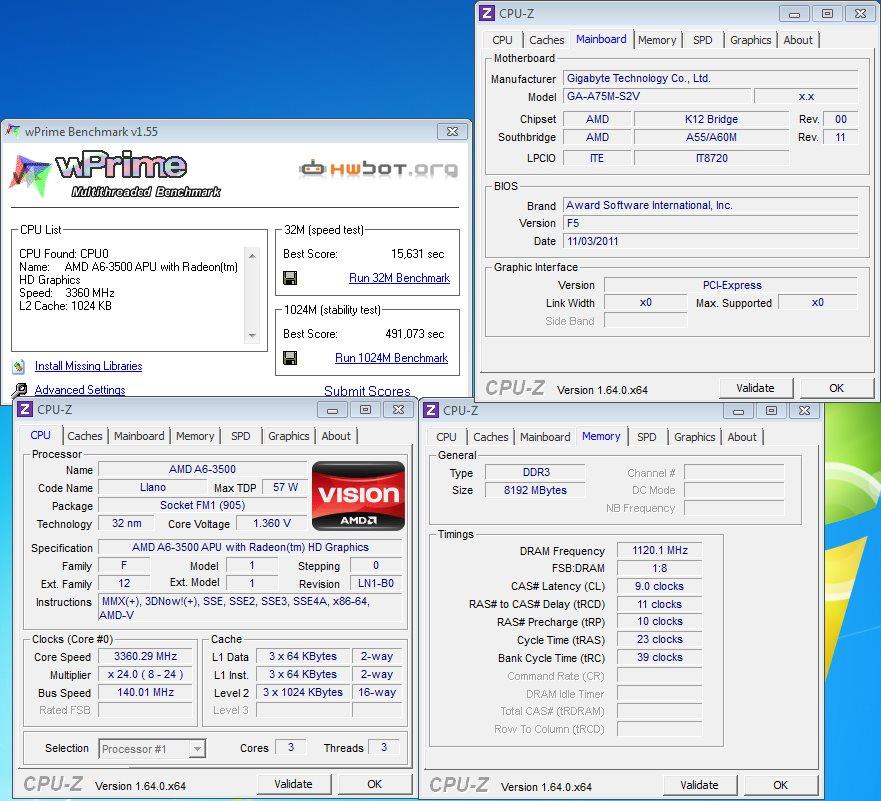The height and width of the screenshot is (801, 881).
Task: Click the CPU List scroll down arrow
Action: (x=252, y=335)
